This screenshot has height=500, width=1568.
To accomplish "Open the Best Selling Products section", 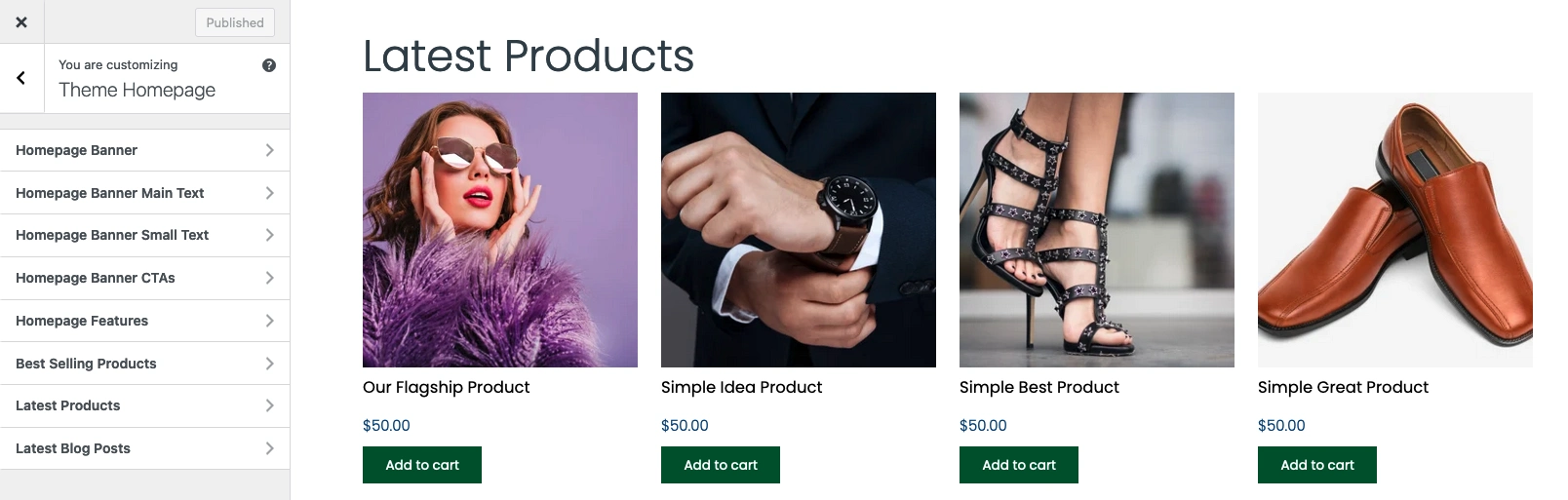I will (x=144, y=364).
